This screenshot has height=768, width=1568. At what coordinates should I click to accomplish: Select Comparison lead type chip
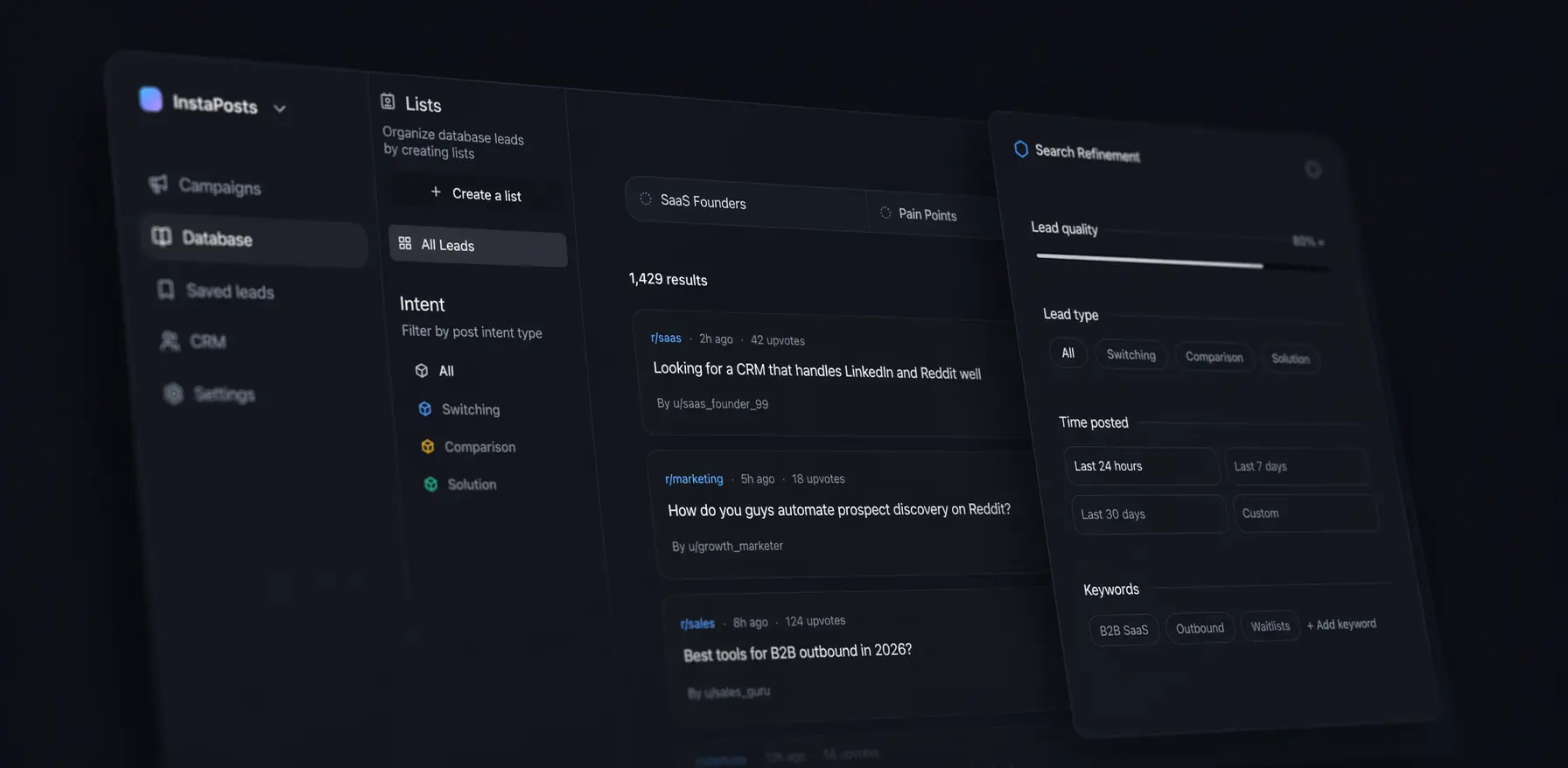[1214, 357]
